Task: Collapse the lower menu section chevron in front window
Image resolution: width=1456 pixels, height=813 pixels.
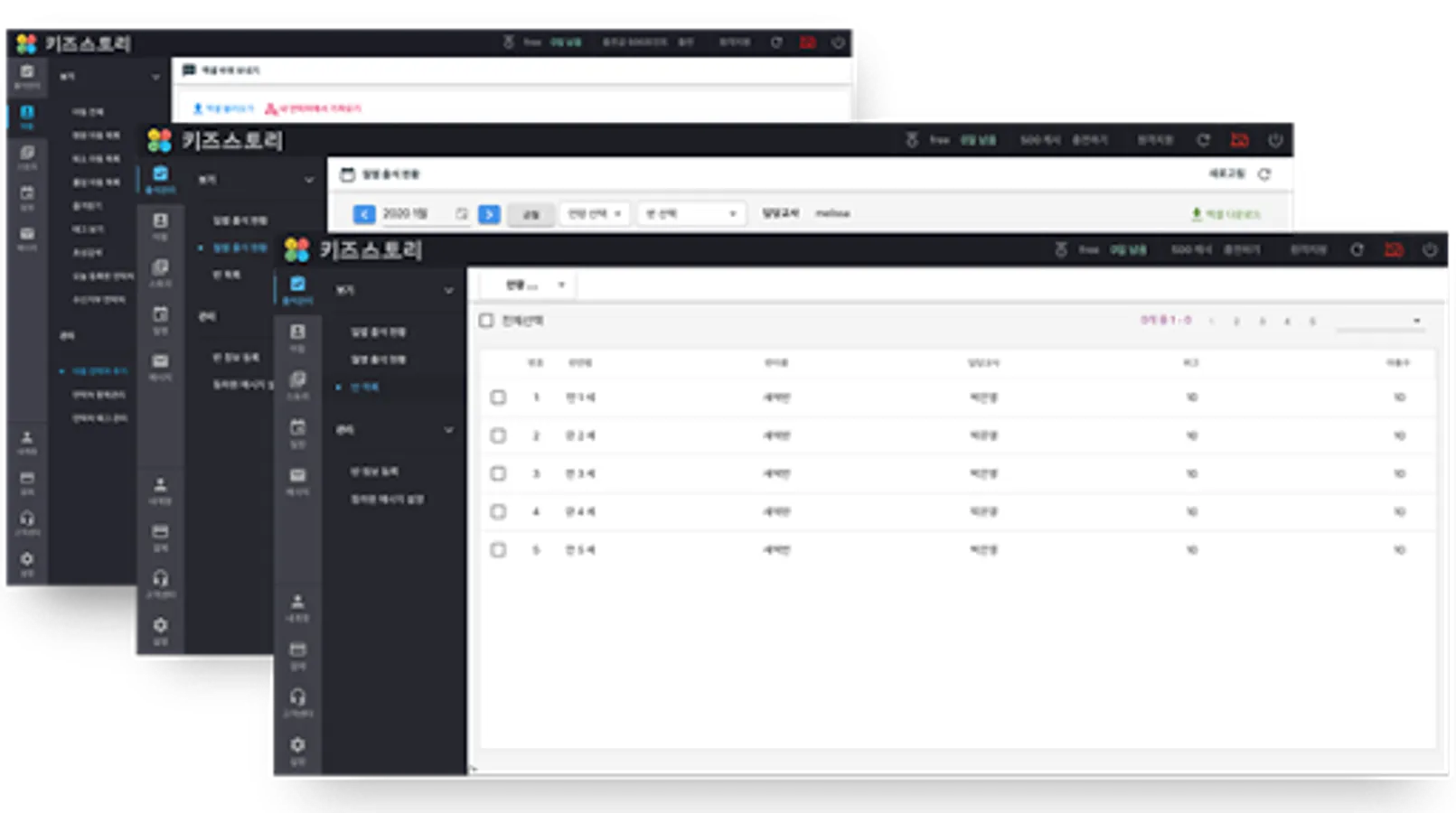Action: point(448,430)
